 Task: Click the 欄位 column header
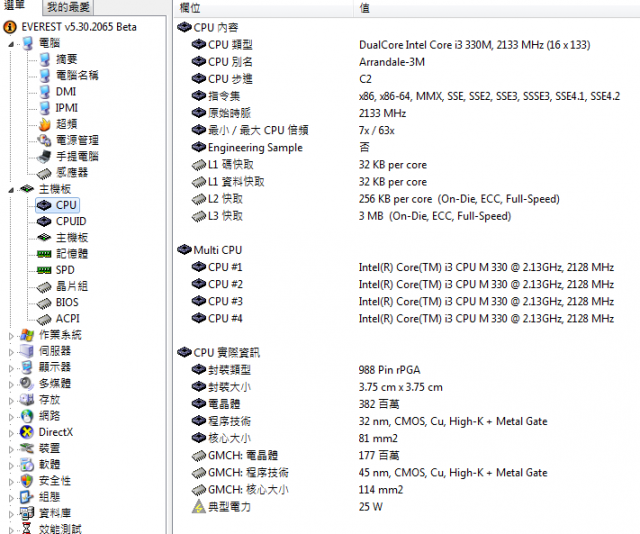[x=264, y=8]
